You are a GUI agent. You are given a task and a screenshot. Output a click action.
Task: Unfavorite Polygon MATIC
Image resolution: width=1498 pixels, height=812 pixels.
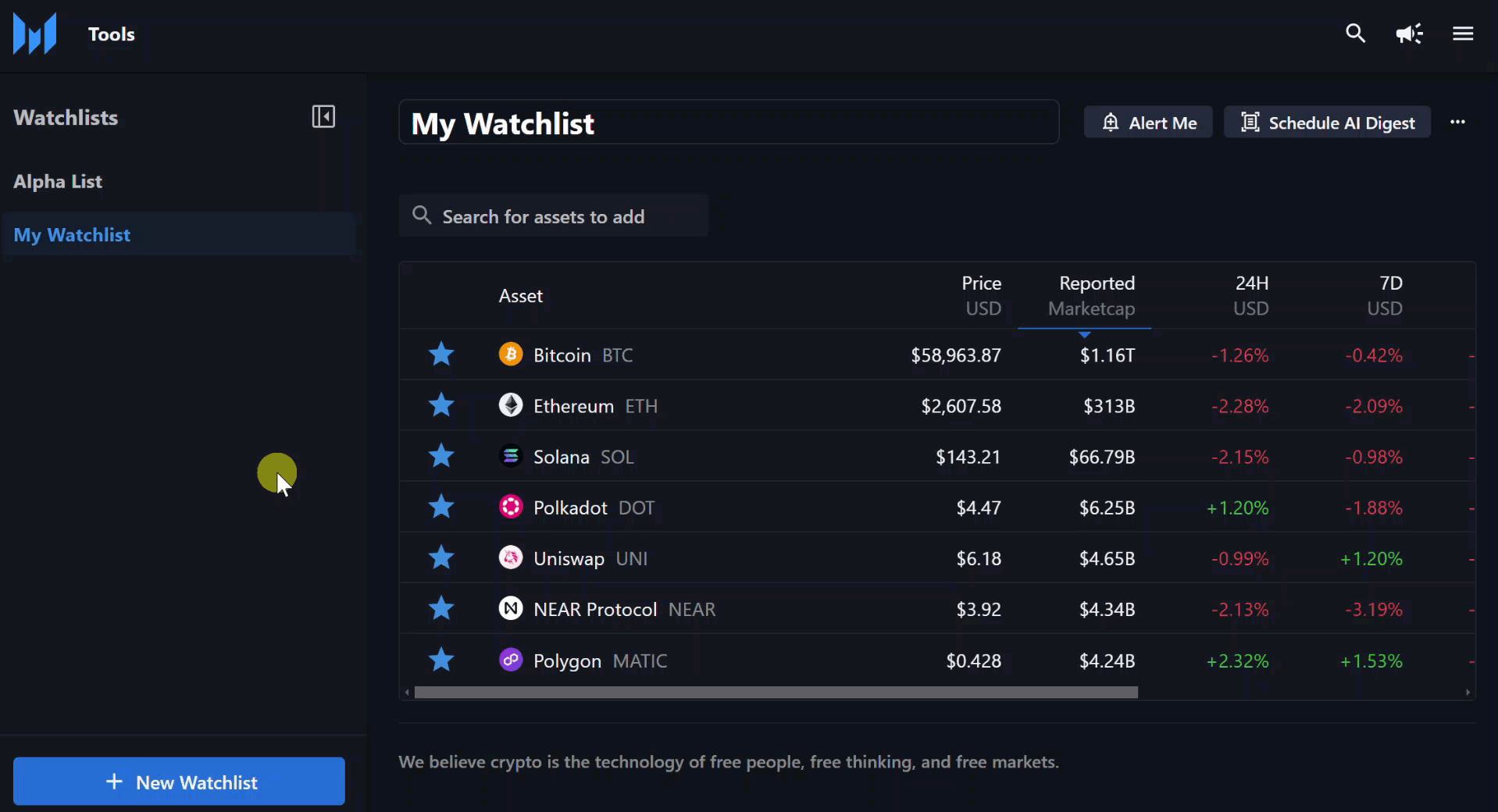(440, 660)
